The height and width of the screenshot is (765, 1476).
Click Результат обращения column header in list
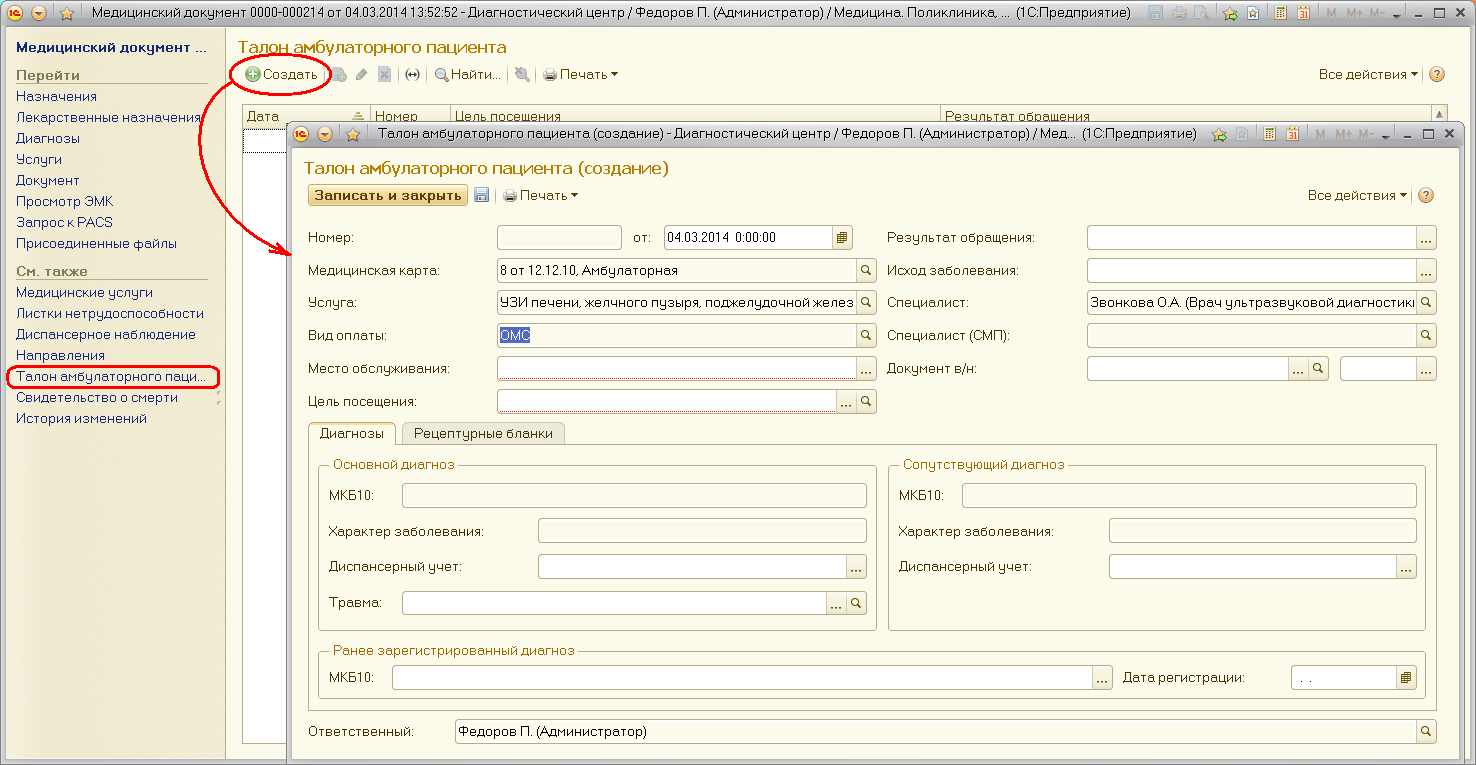coord(1187,117)
